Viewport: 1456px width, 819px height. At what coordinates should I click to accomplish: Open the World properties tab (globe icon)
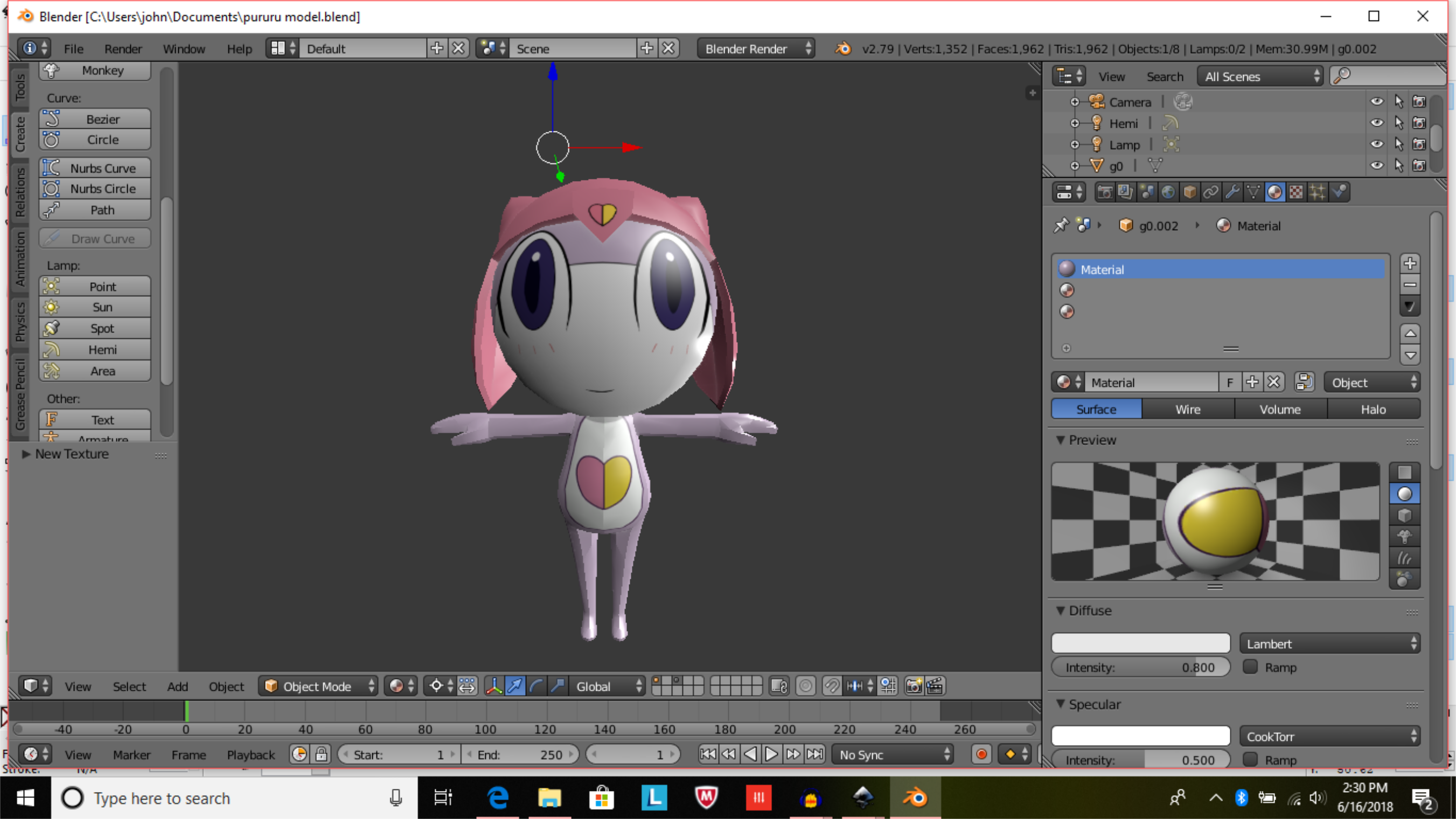1168,192
